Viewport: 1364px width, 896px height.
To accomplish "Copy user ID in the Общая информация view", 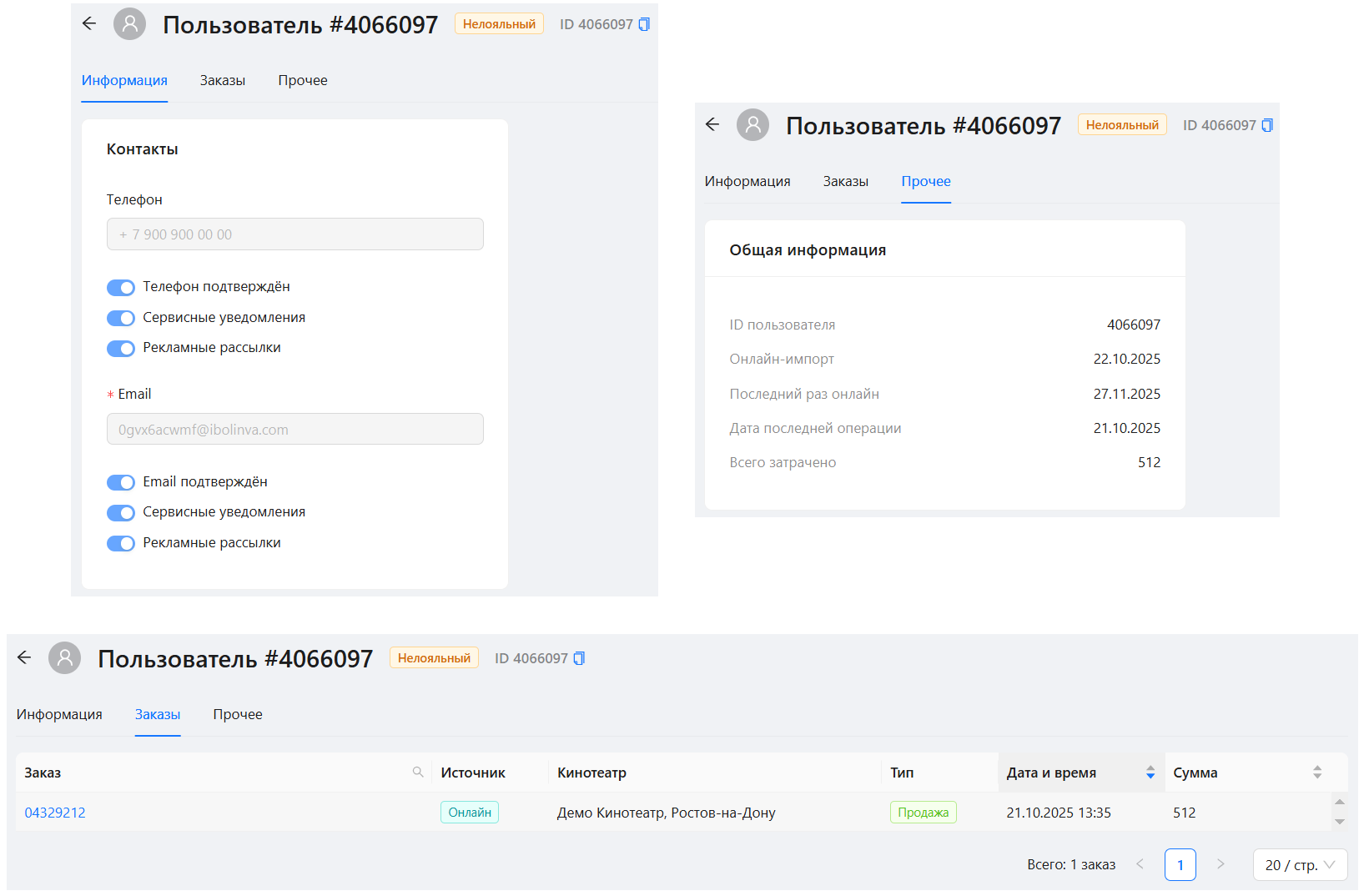I will point(1267,125).
